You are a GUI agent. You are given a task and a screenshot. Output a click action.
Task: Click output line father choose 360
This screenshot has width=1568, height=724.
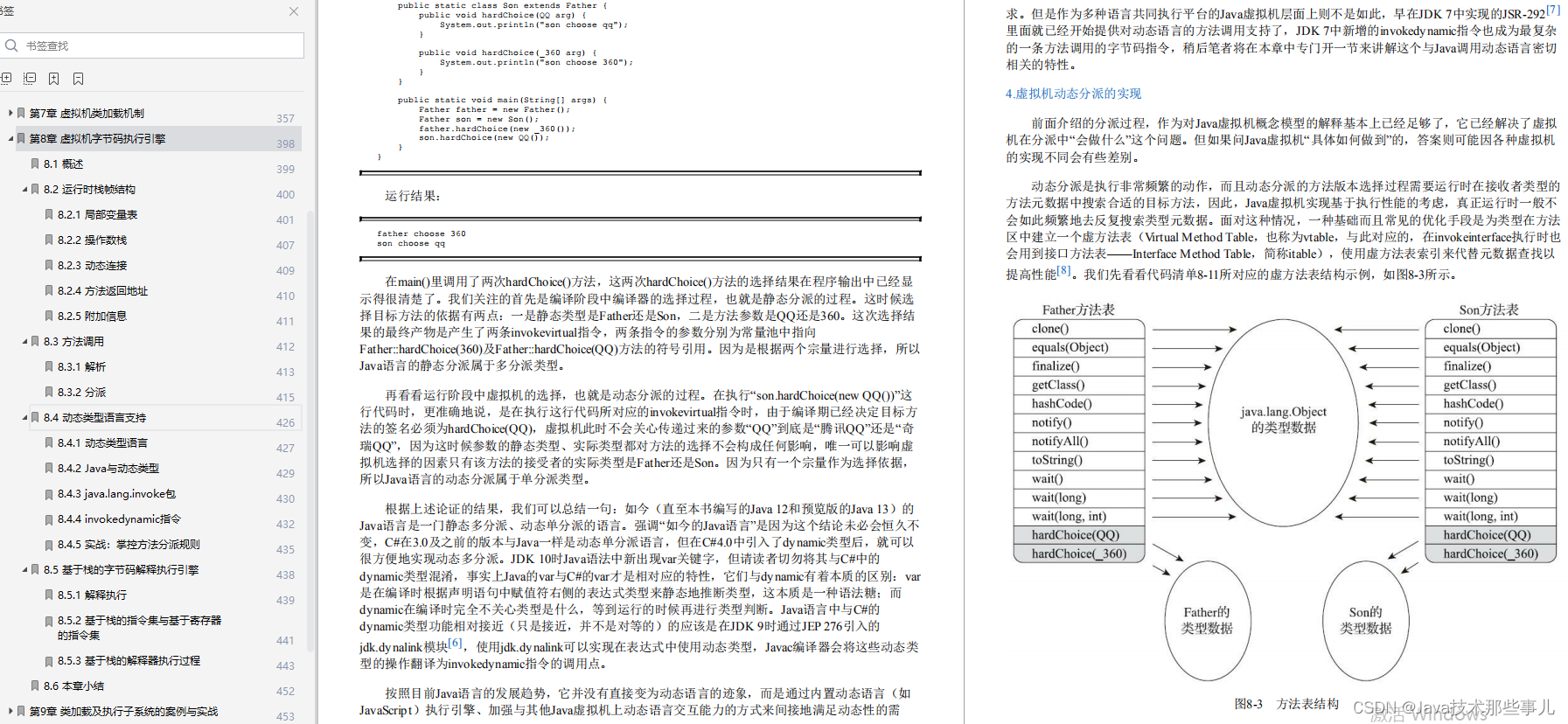(422, 233)
